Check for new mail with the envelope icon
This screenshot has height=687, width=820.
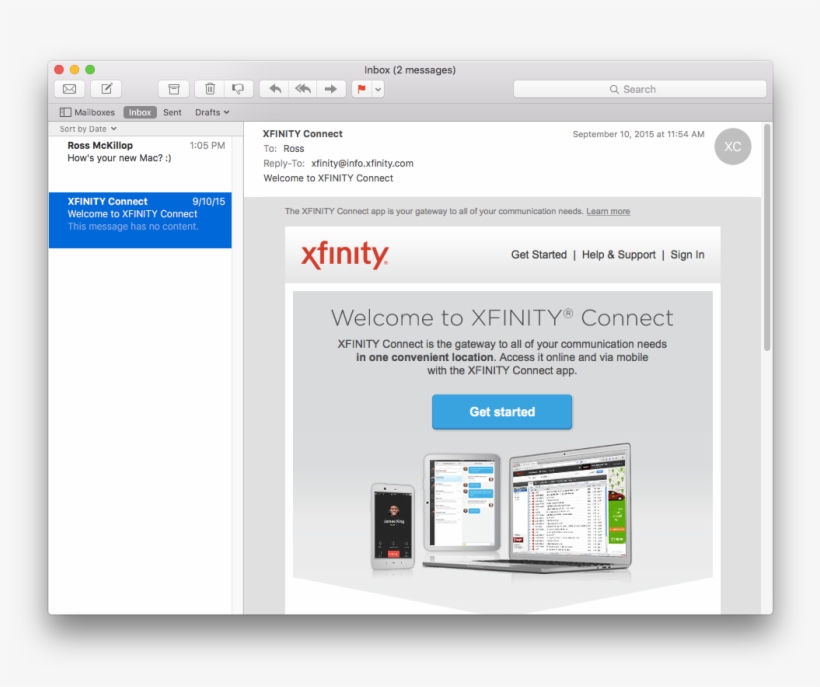[68, 89]
